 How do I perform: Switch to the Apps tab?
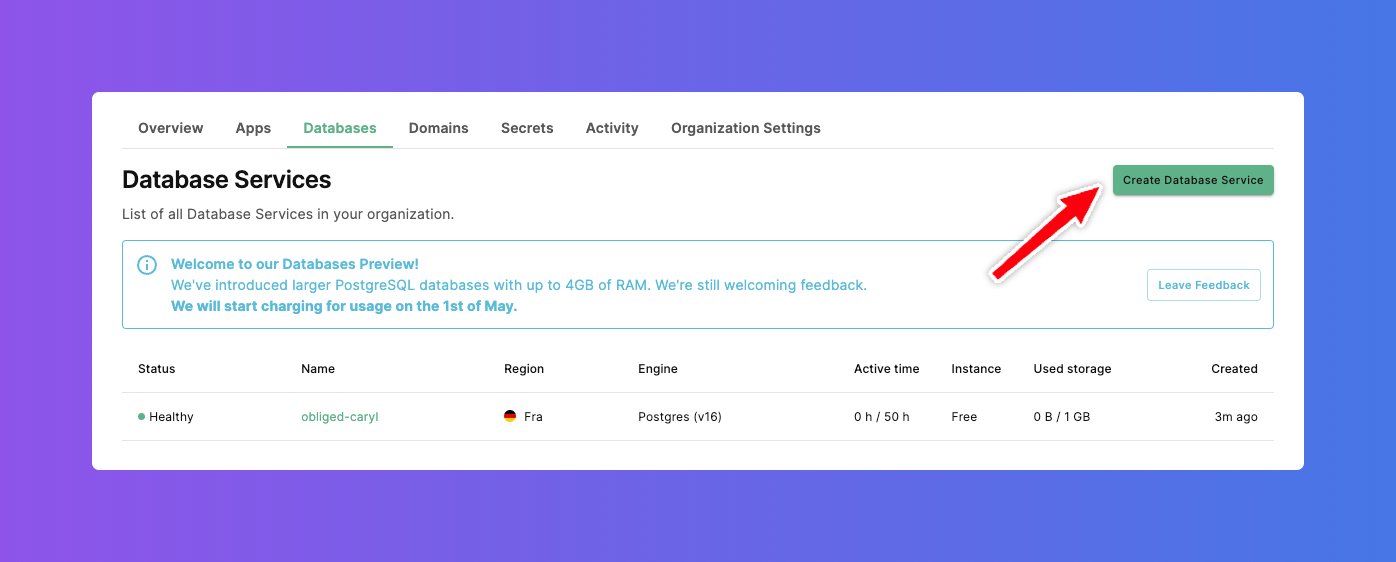pyautogui.click(x=253, y=128)
